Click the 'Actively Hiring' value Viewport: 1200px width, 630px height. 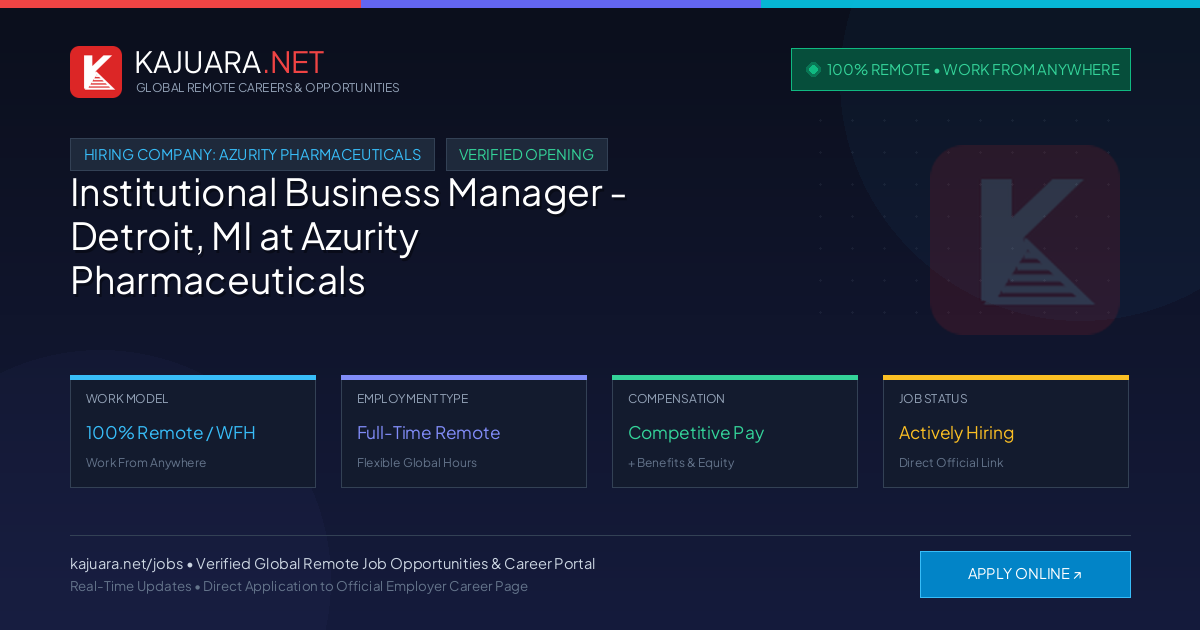point(956,433)
